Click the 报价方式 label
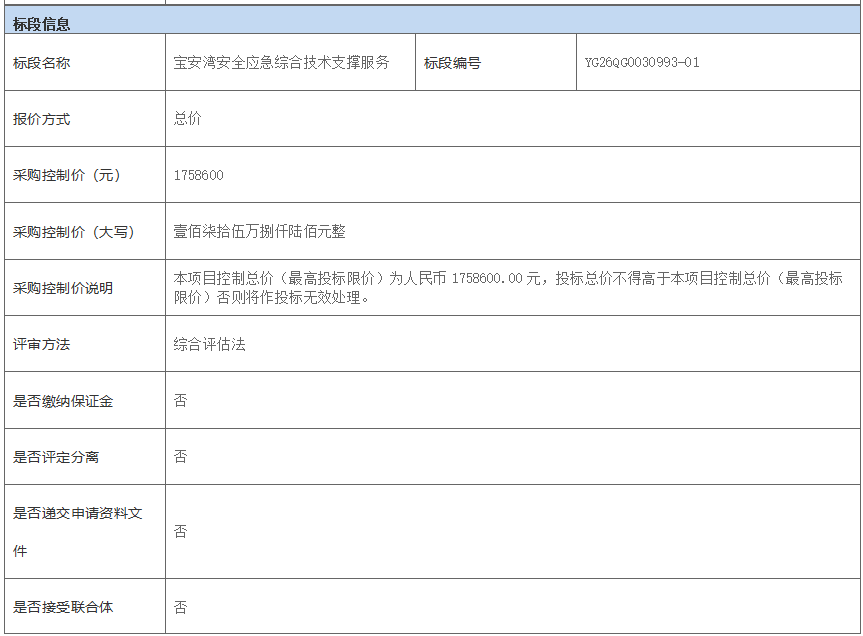The height and width of the screenshot is (636, 863). pos(42,119)
